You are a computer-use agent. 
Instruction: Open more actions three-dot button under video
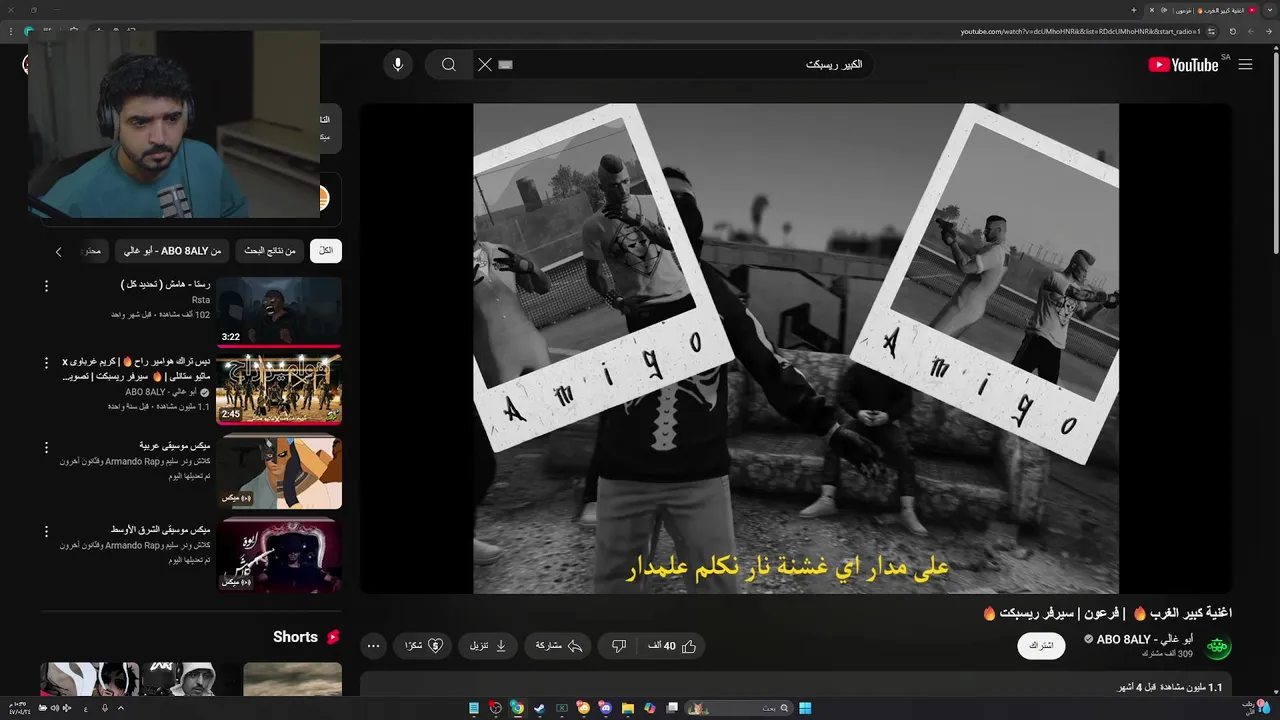pyautogui.click(x=373, y=646)
